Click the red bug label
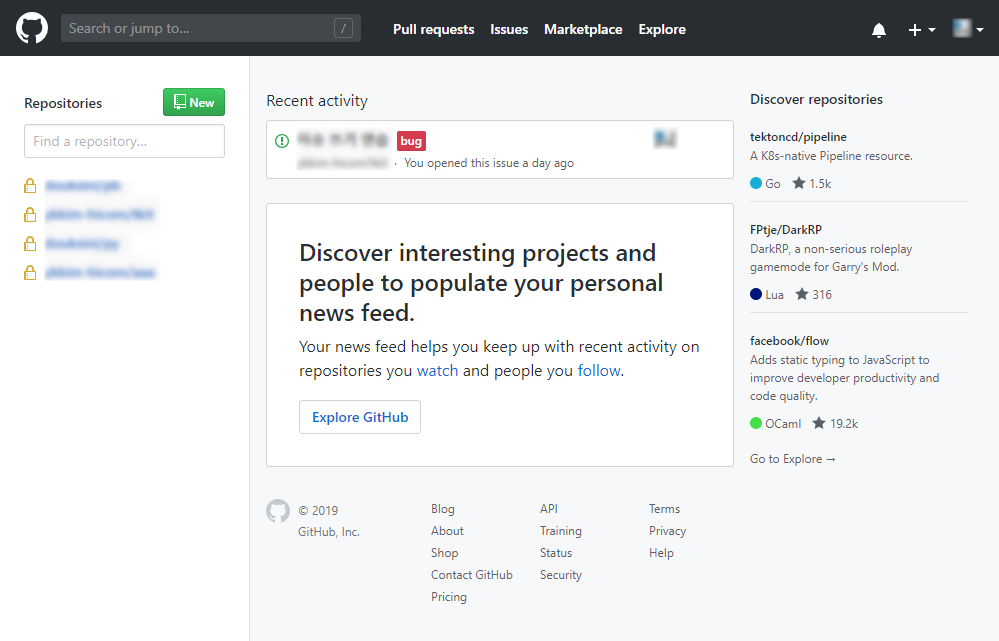Viewport: 999px width, 641px height. [x=411, y=141]
